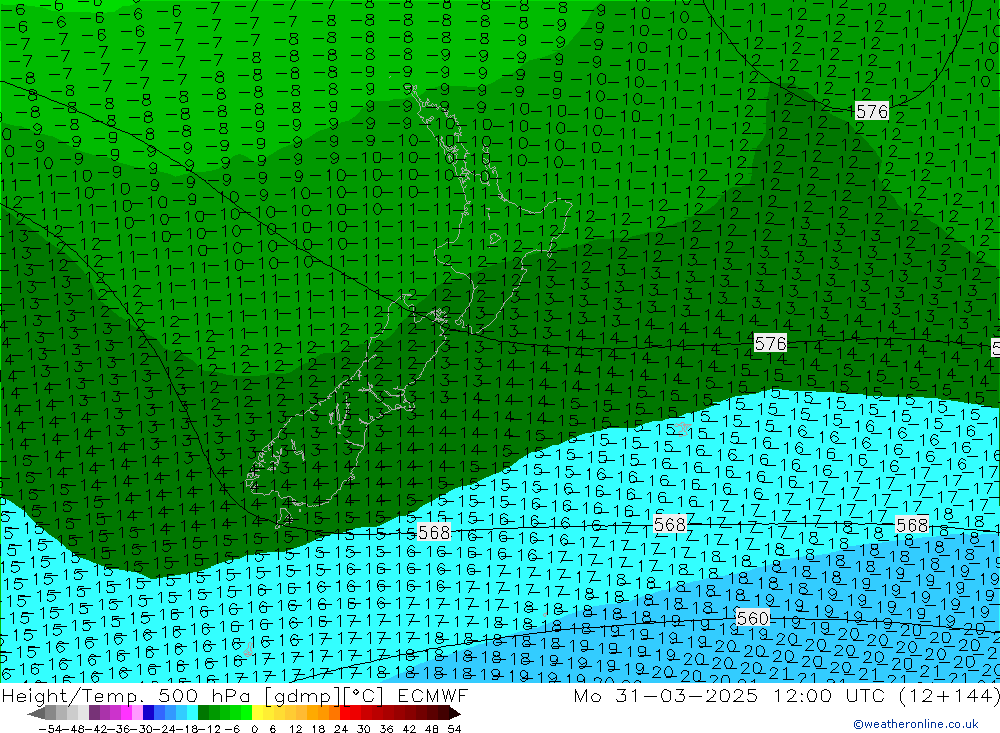The height and width of the screenshot is (733, 1000).
Task: Click the 576 label near the top-right contour
Action: pos(871,112)
